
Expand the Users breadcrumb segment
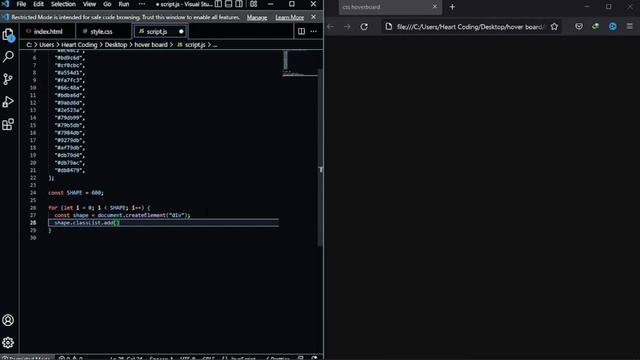pos(47,44)
